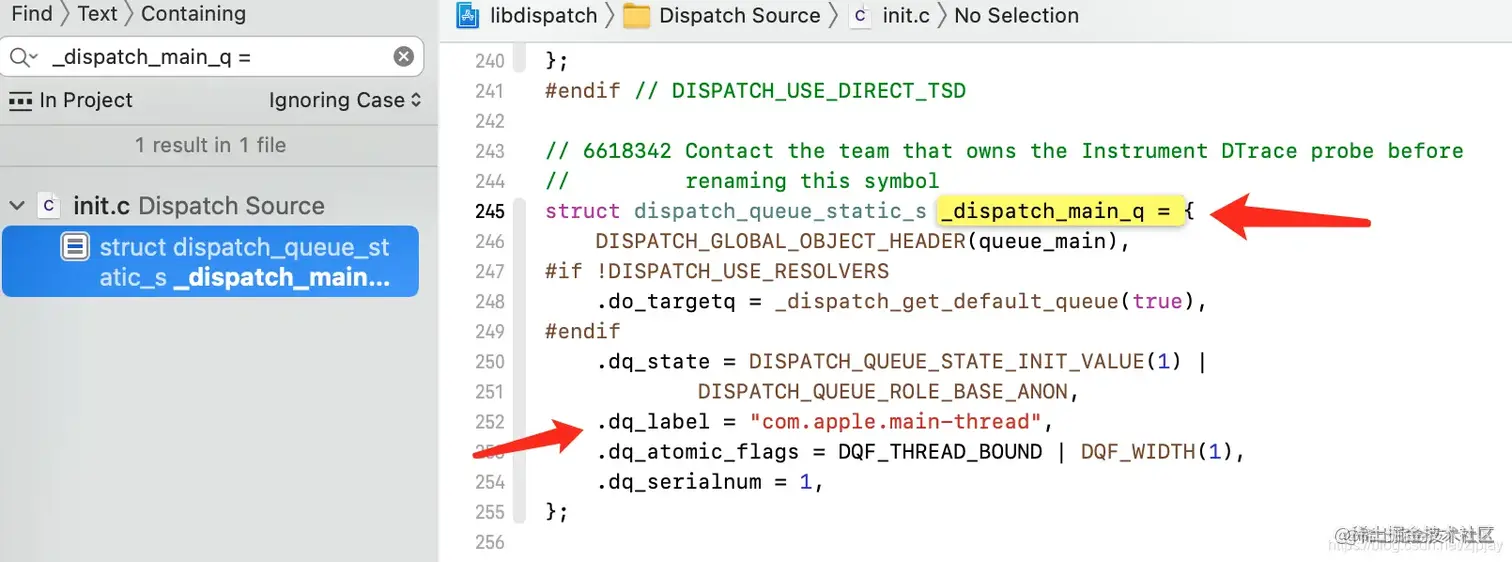Click the "com.apple.main-thread" string literal

click(x=896, y=421)
